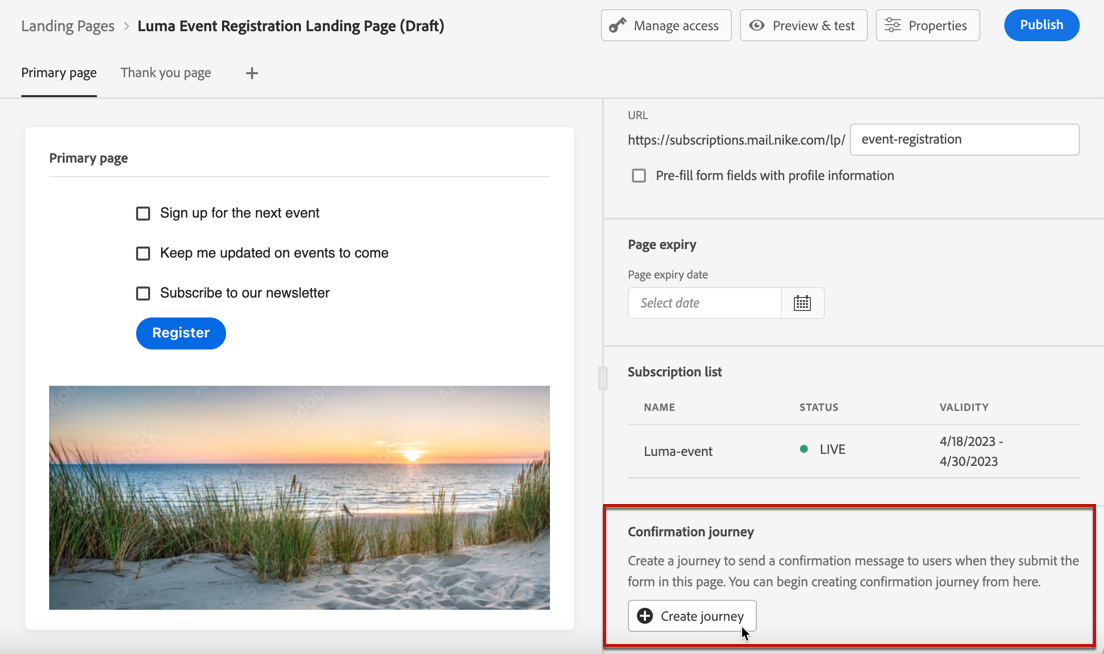The height and width of the screenshot is (654, 1104).
Task: Click the blue Register button
Action: pyautogui.click(x=181, y=333)
